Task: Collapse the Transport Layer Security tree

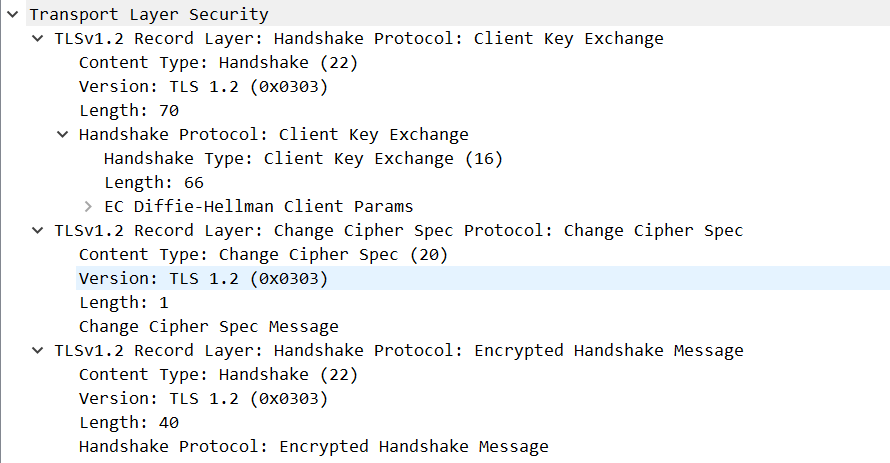Action: (x=12, y=15)
